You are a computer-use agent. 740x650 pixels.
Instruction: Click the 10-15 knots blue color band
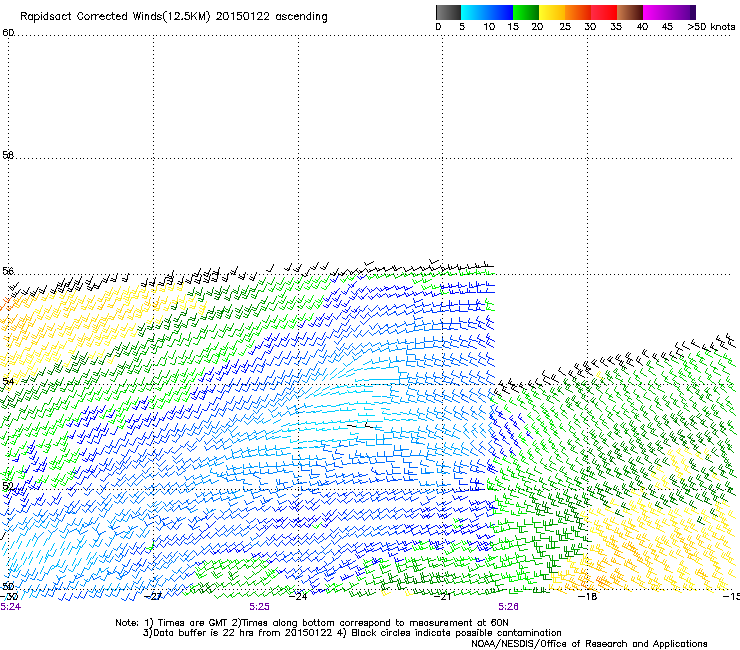500,12
